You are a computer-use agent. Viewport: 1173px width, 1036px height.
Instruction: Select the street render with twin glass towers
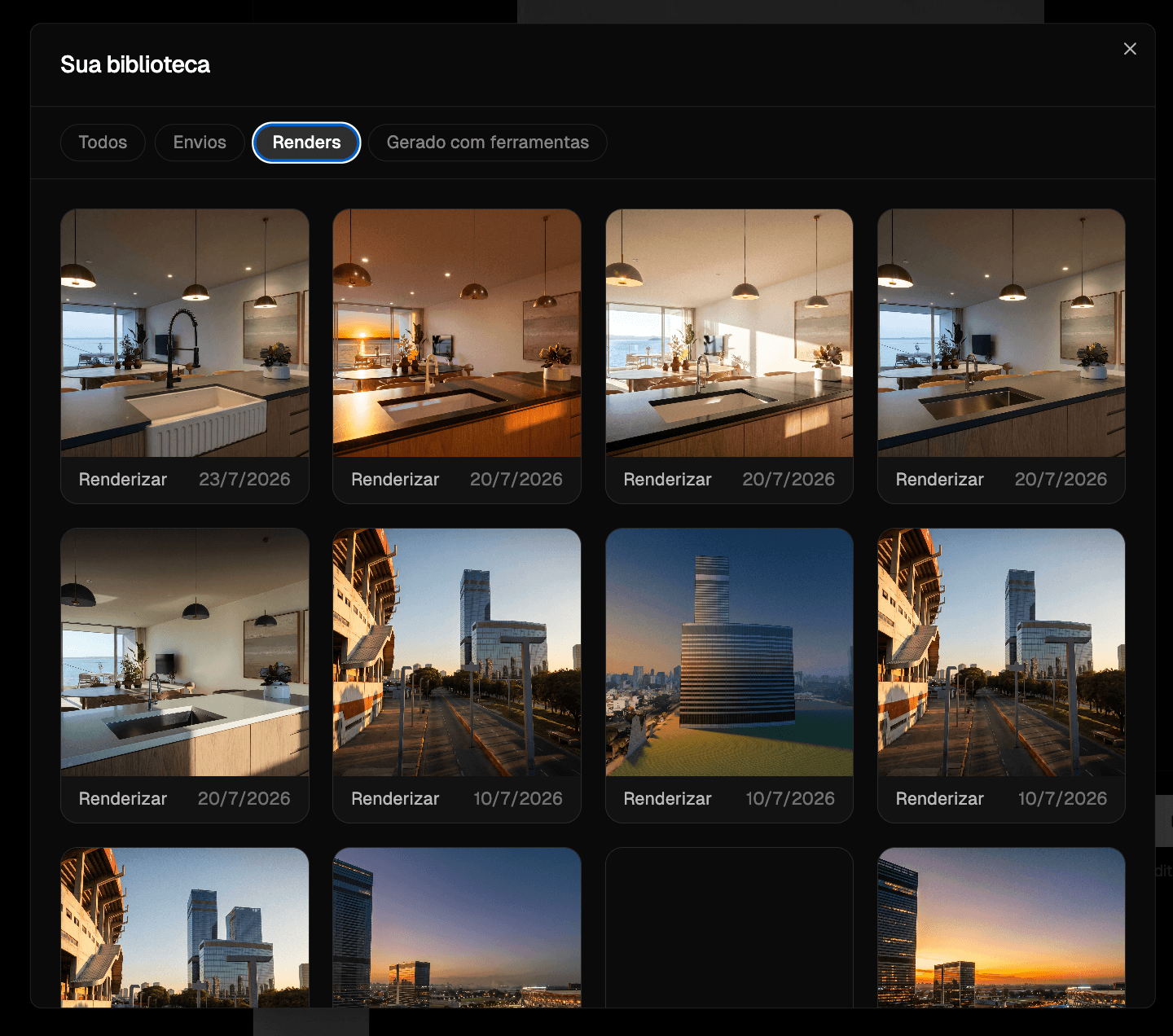pyautogui.click(x=185, y=928)
